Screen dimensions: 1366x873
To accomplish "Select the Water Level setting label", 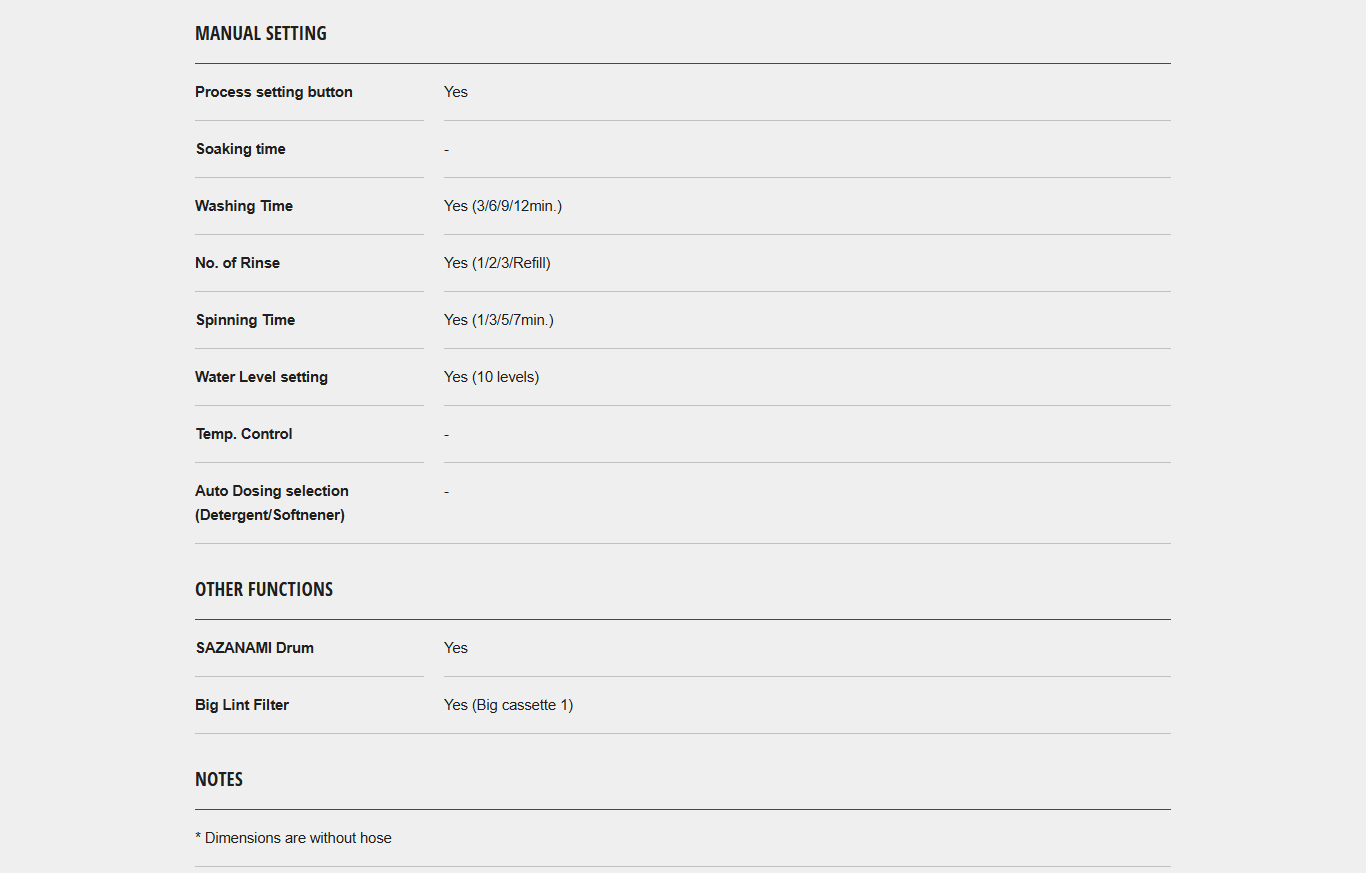I will (262, 377).
